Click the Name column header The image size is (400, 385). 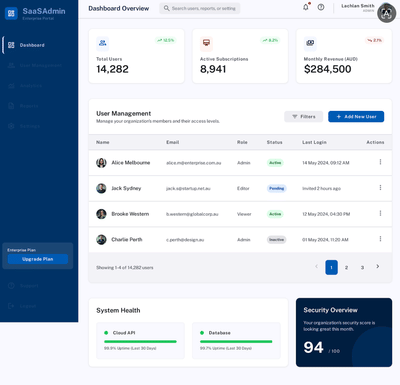pyautogui.click(x=103, y=142)
